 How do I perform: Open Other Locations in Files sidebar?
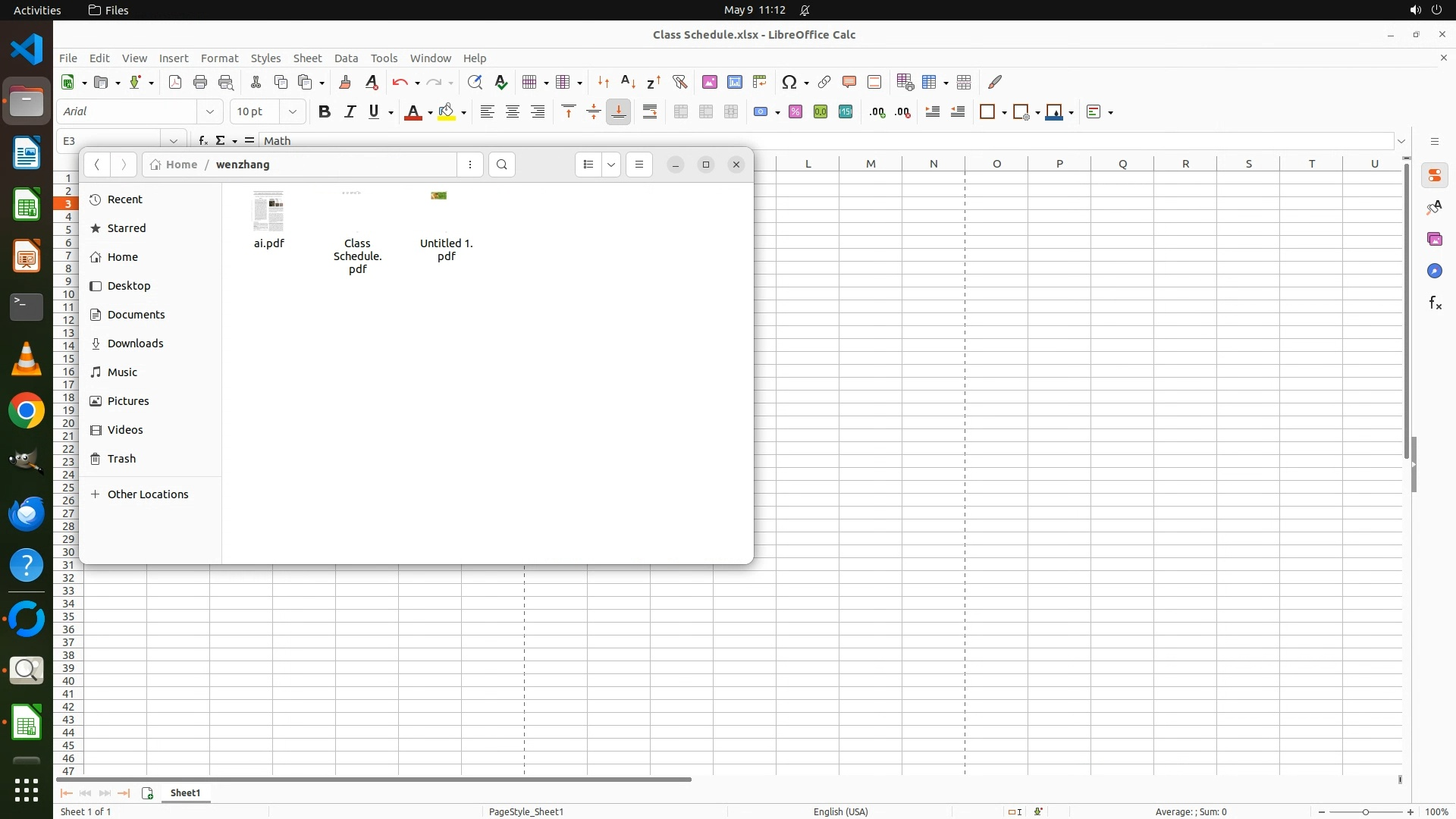click(148, 494)
